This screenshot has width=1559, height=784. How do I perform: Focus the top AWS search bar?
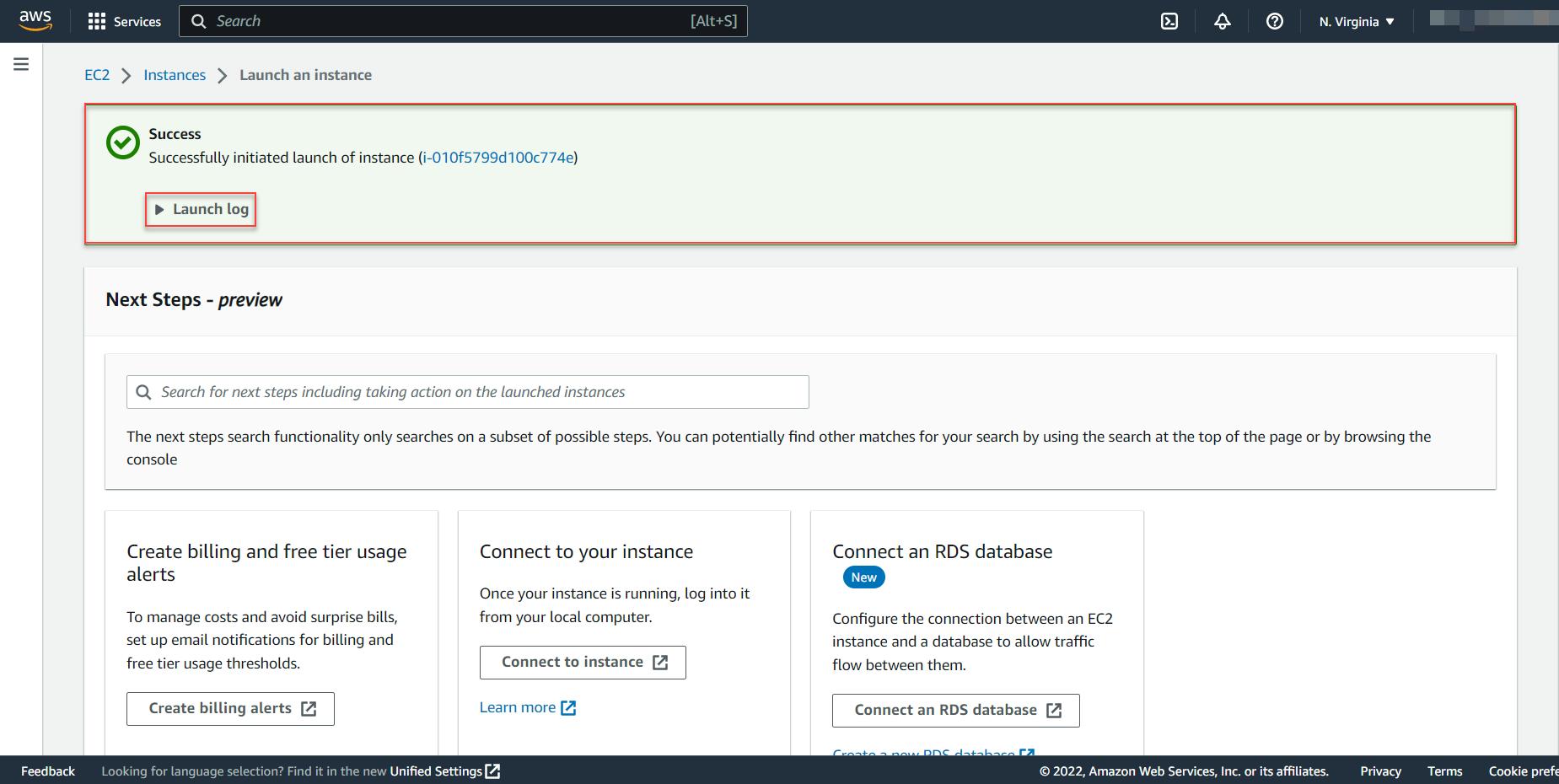463,21
